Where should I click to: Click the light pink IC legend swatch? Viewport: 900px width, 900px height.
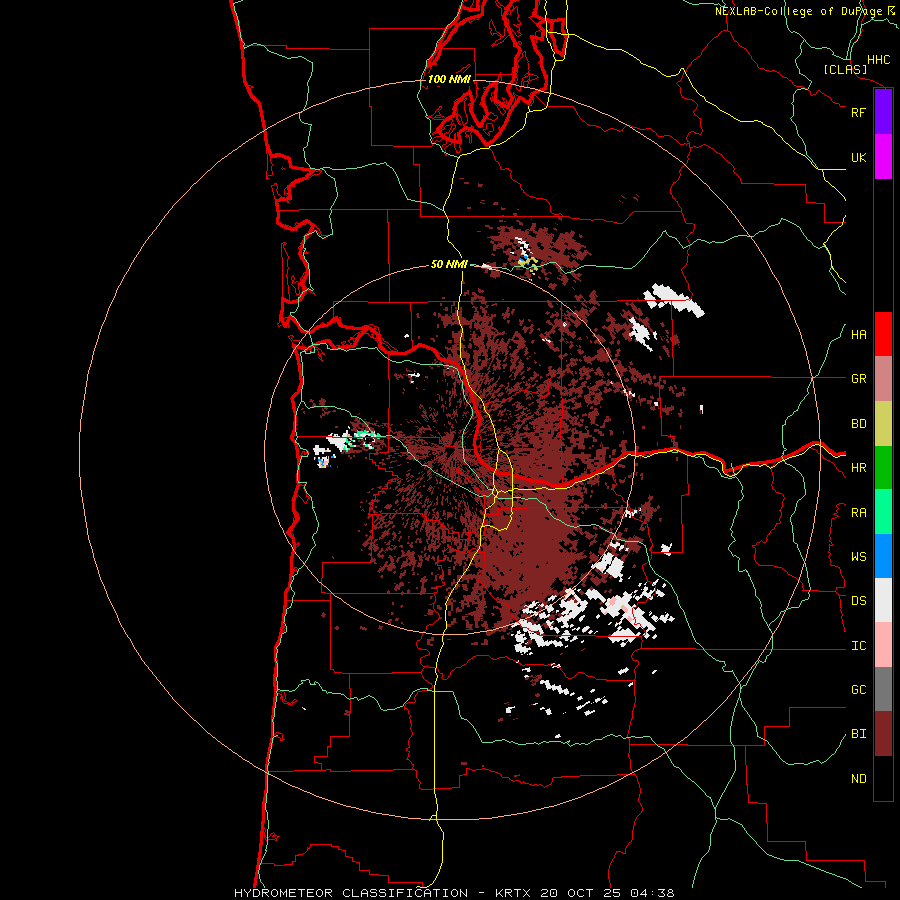(883, 645)
